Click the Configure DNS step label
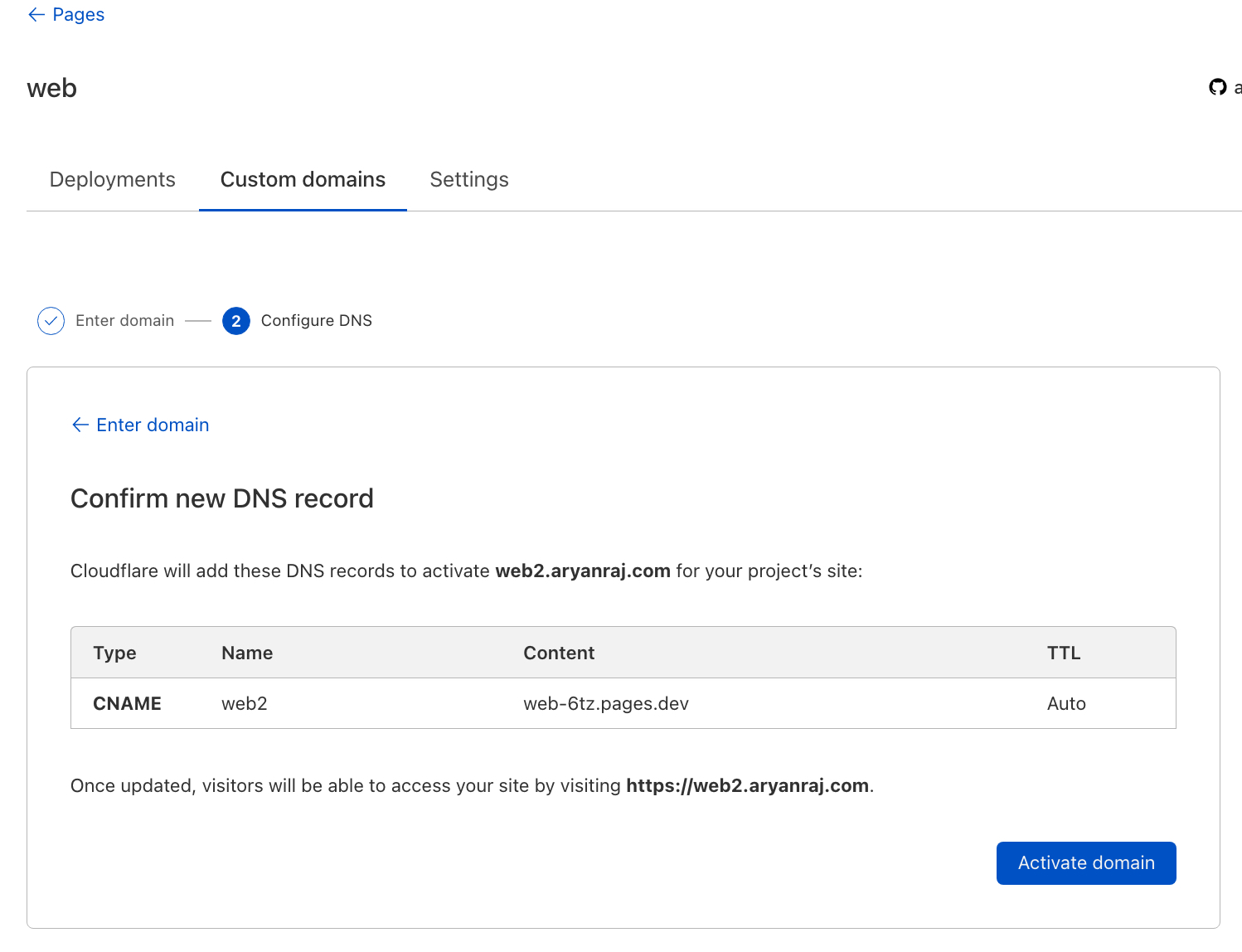 click(x=317, y=321)
